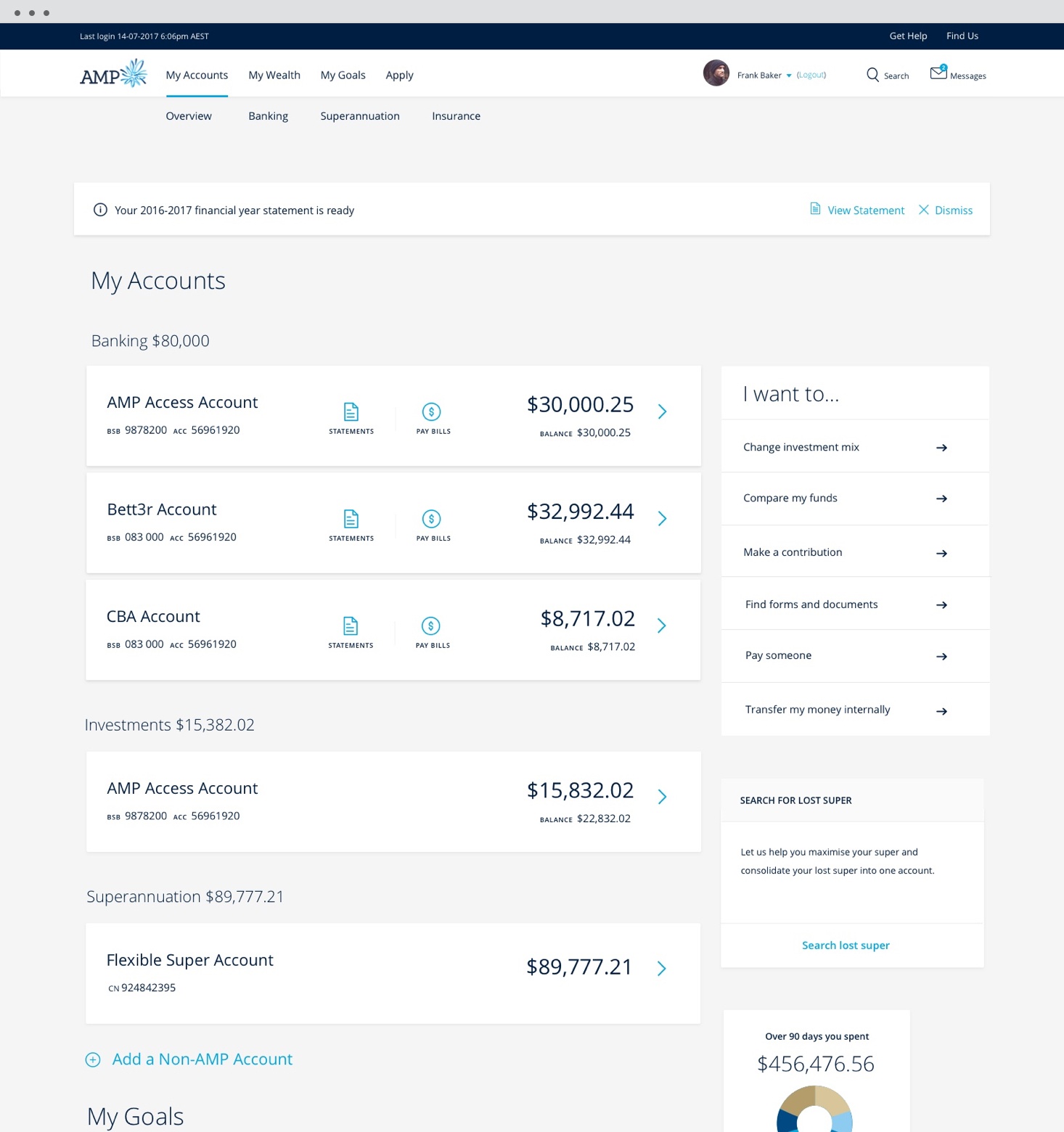This screenshot has width=1064, height=1132.
Task: Open Pay Bills for AMP Access Account
Action: tap(433, 418)
